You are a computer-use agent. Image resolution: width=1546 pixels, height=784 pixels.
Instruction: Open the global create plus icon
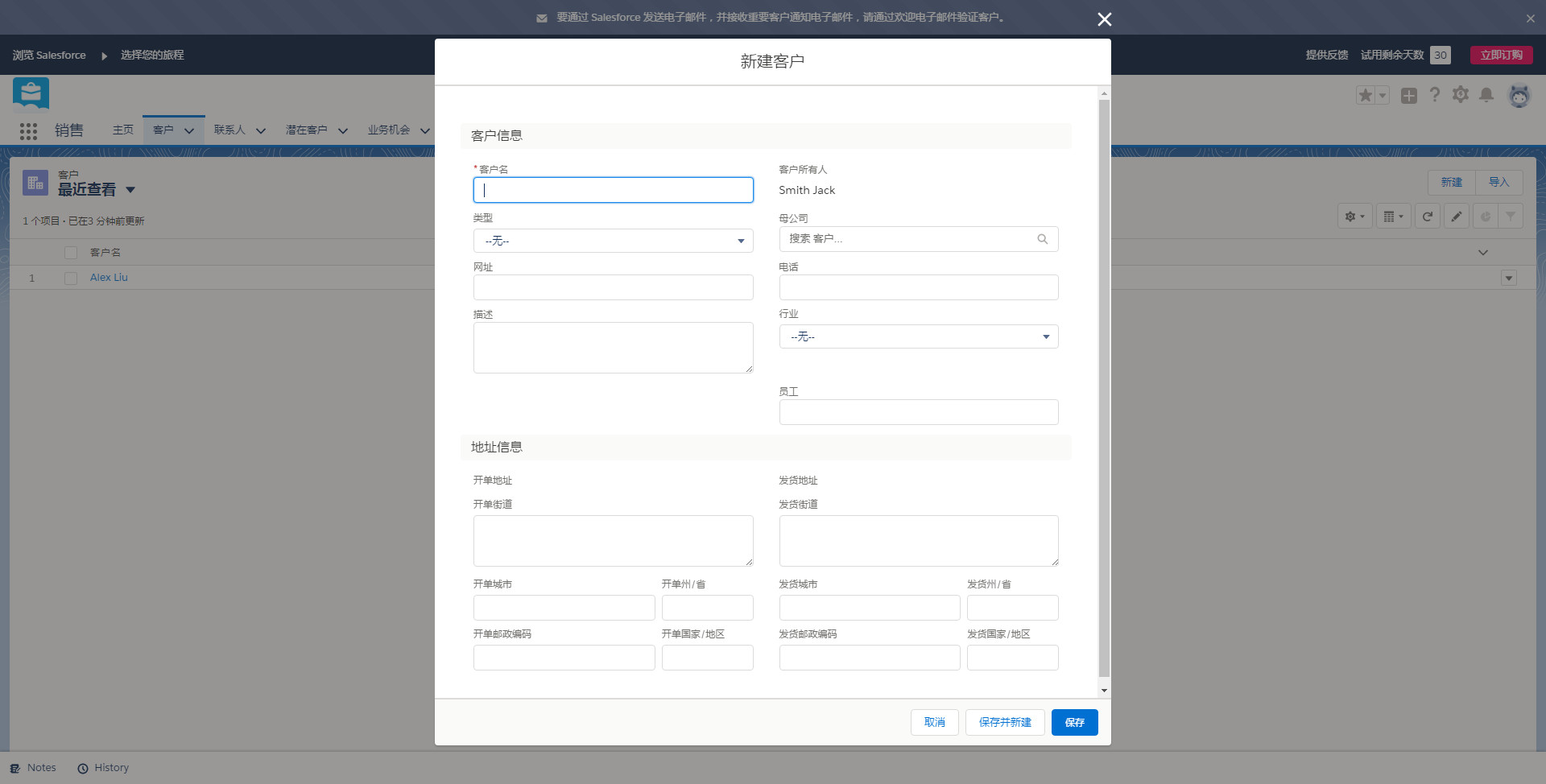1409,96
